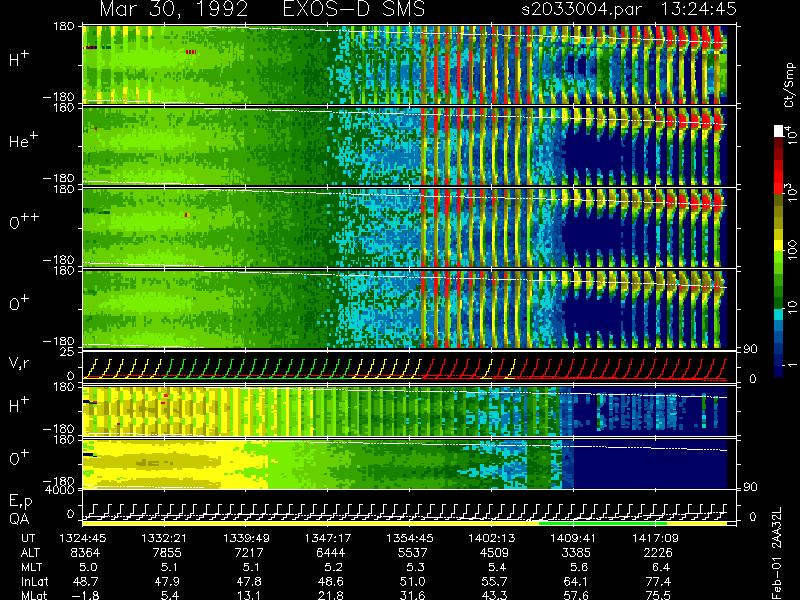The width and height of the screenshot is (800, 600).
Task: Select altitude value '7217'
Action: tap(249, 553)
